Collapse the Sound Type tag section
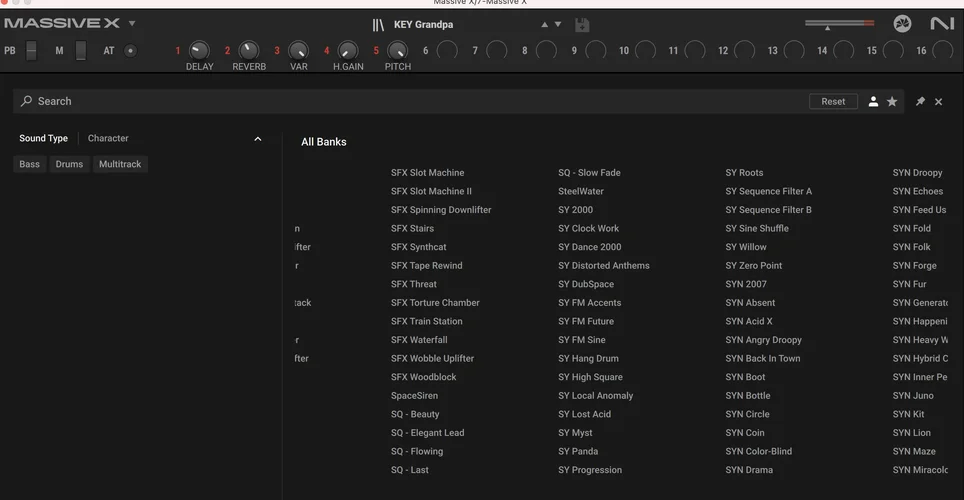Screen dimensions: 964x500 coord(258,139)
